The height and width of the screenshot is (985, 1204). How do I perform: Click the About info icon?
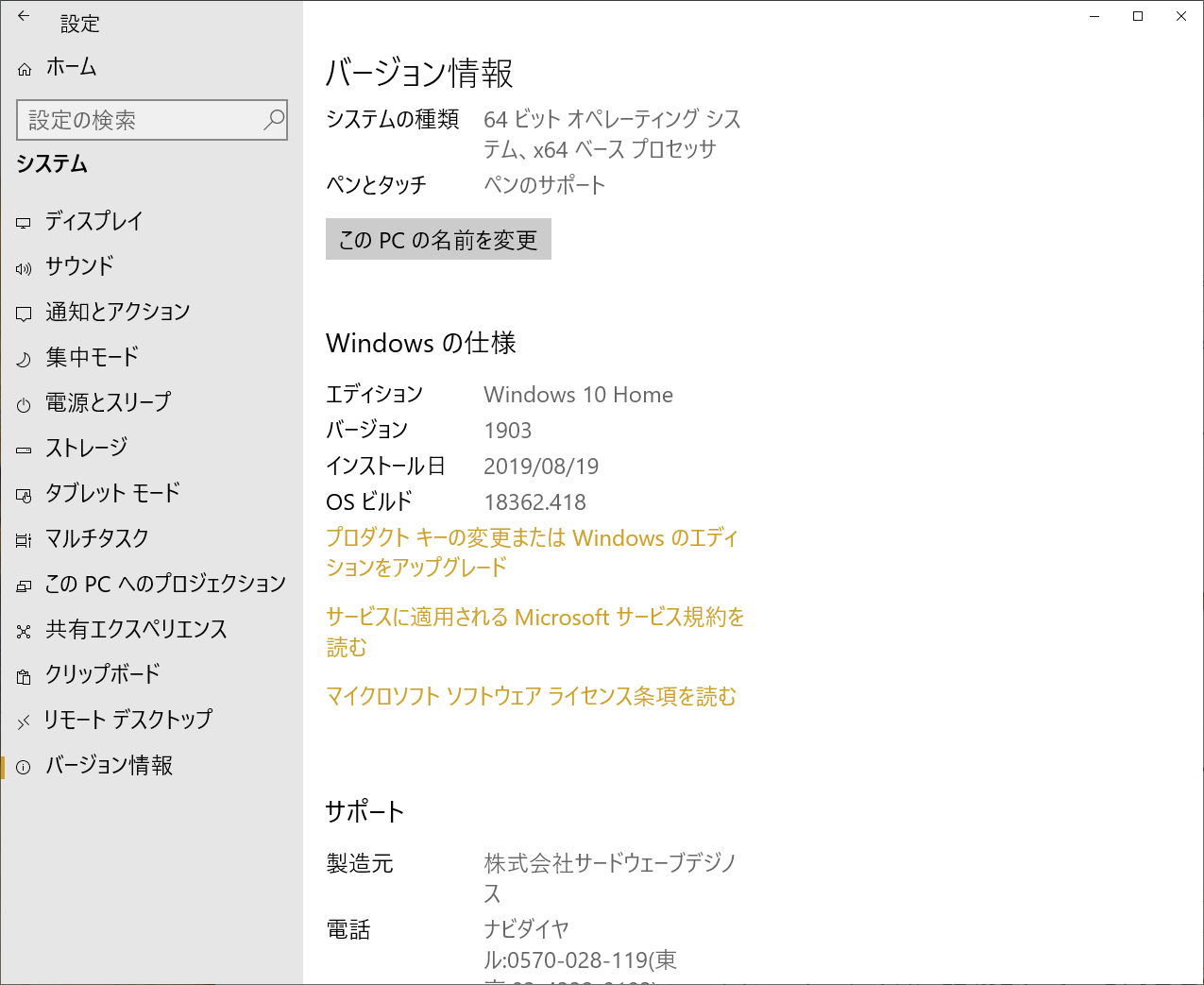click(x=24, y=767)
